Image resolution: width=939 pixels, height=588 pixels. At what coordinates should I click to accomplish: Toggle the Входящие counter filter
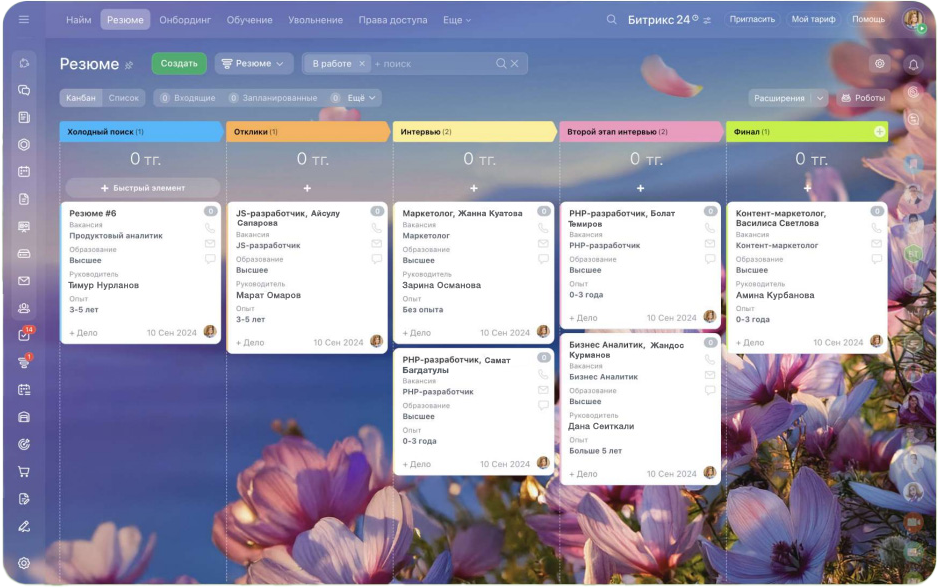[x=187, y=98]
